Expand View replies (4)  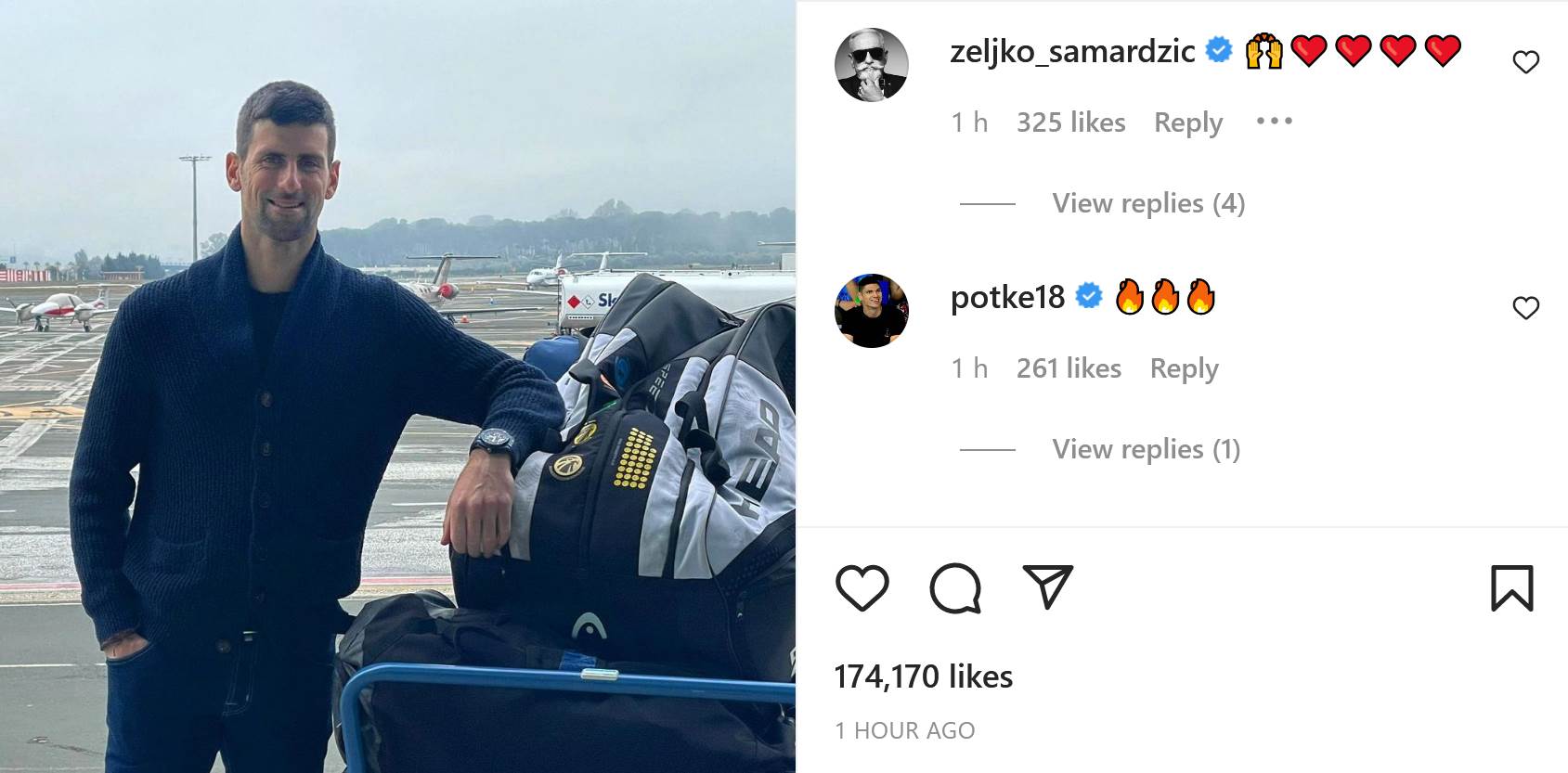pos(1148,203)
